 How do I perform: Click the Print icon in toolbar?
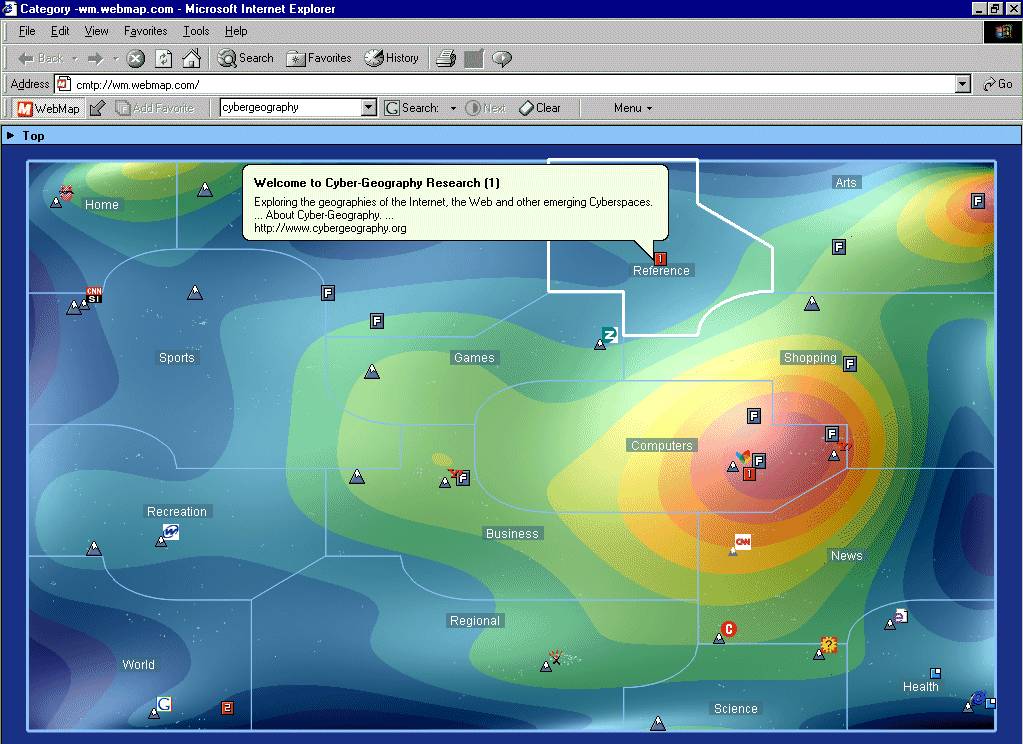(446, 59)
